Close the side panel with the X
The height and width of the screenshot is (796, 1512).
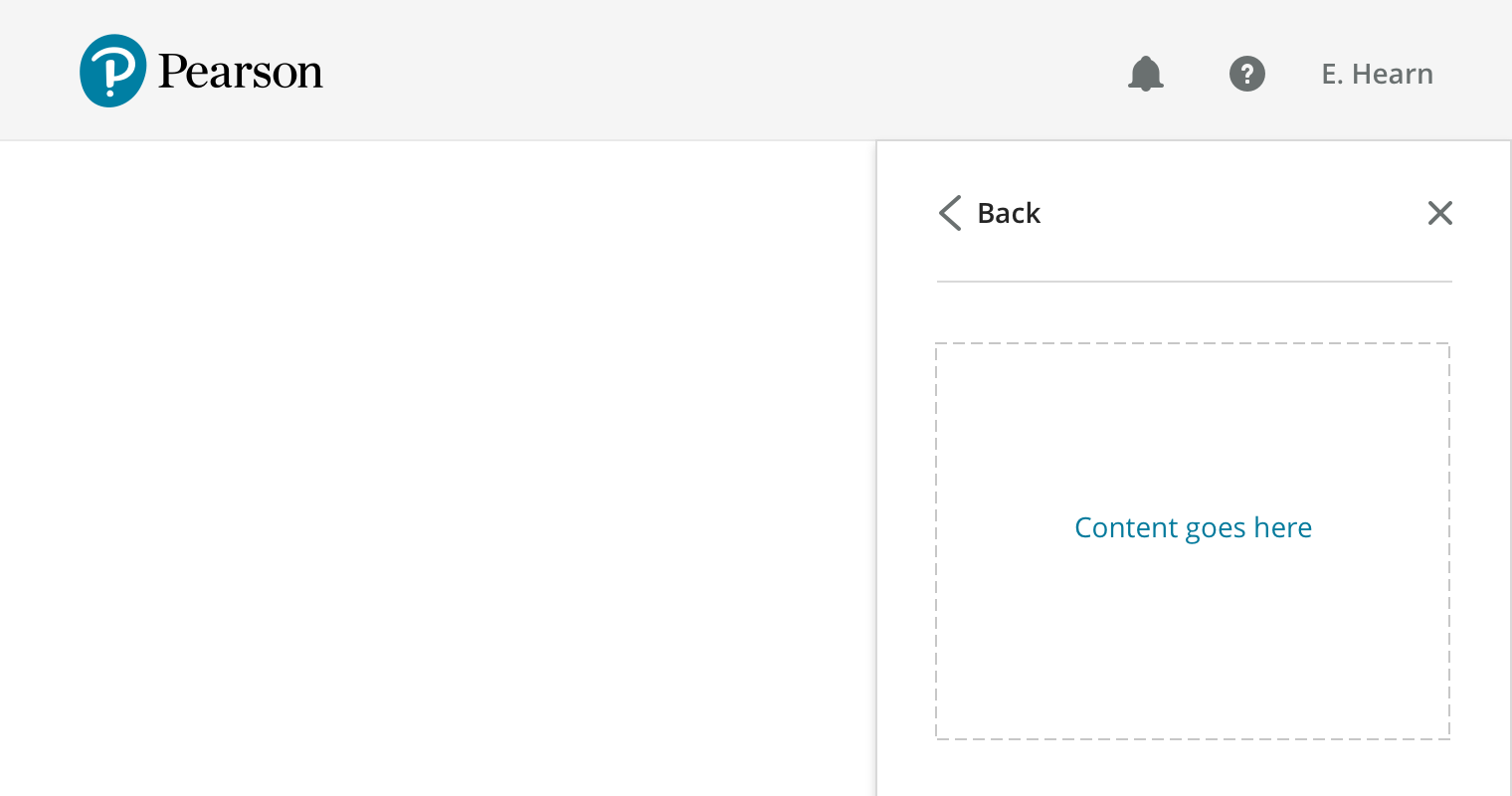(x=1439, y=213)
